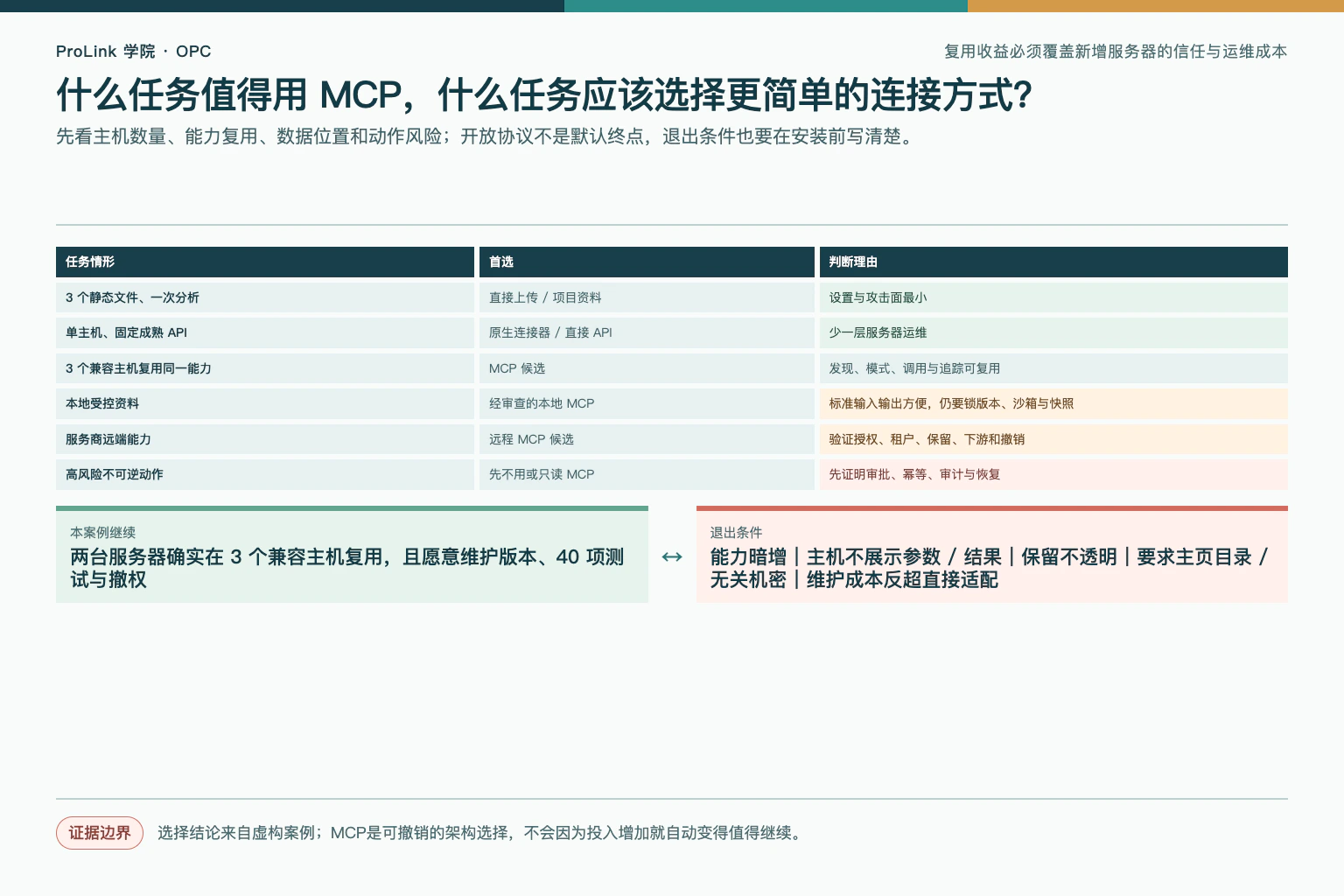
Task: Click the double-headed arrow between the boxes
Action: coord(672,556)
